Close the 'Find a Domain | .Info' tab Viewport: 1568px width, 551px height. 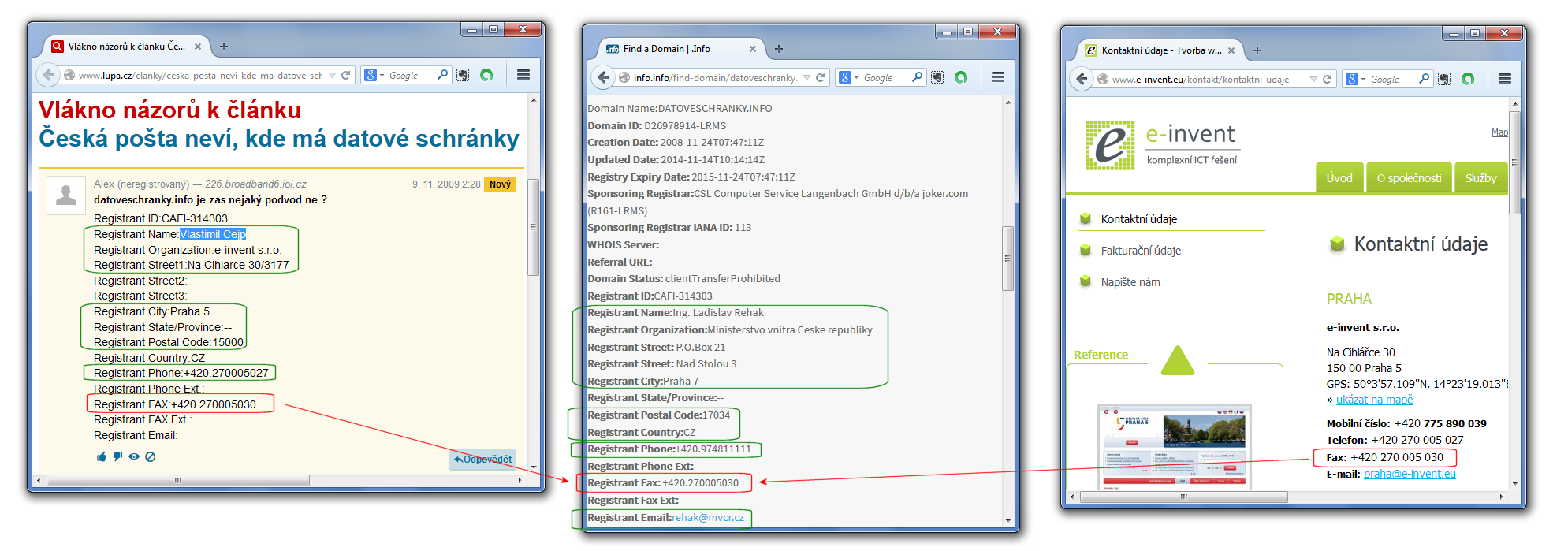tap(753, 49)
